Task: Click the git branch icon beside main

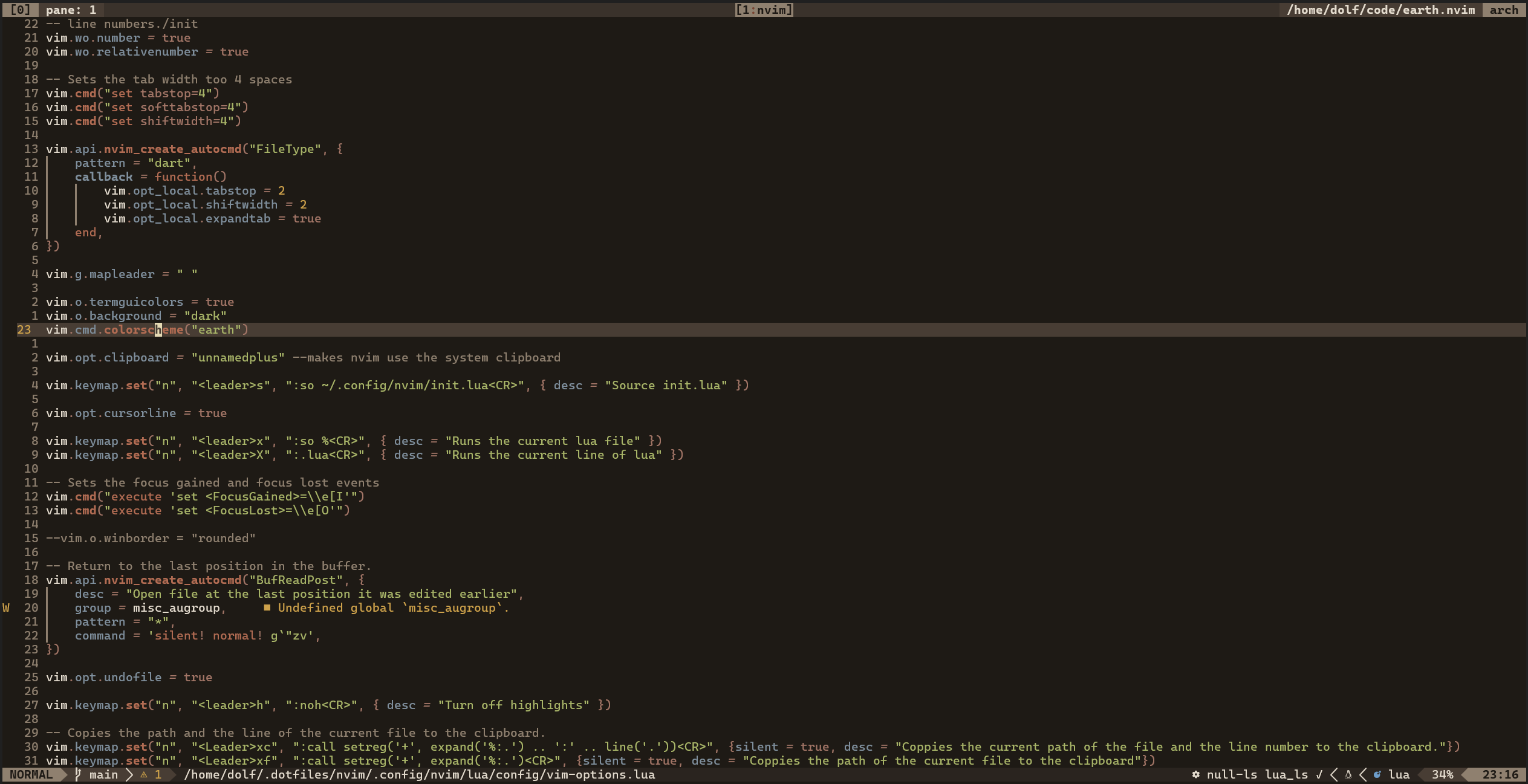Action: pyautogui.click(x=78, y=774)
